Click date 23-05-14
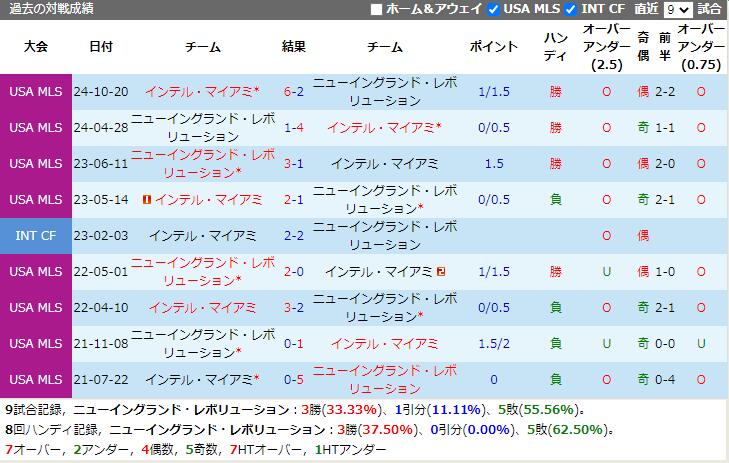Screen dimensions: 729x463 [x=101, y=200]
